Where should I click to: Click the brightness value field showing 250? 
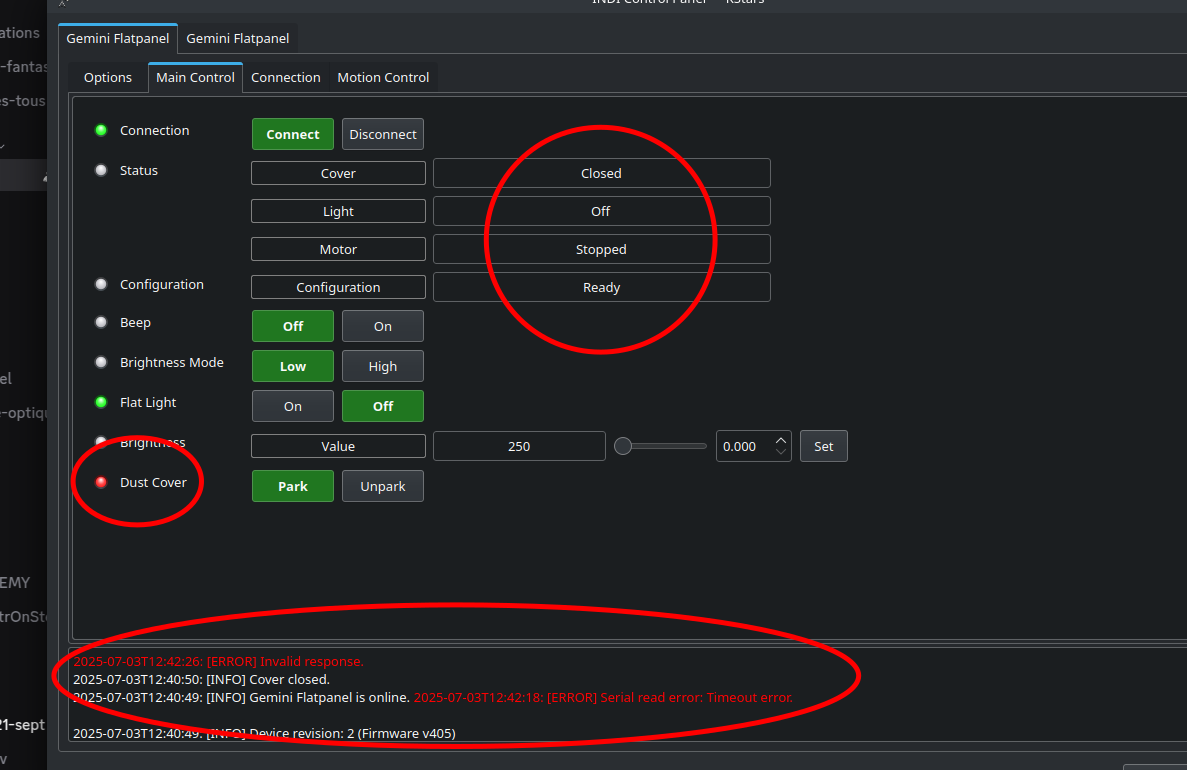pos(519,446)
